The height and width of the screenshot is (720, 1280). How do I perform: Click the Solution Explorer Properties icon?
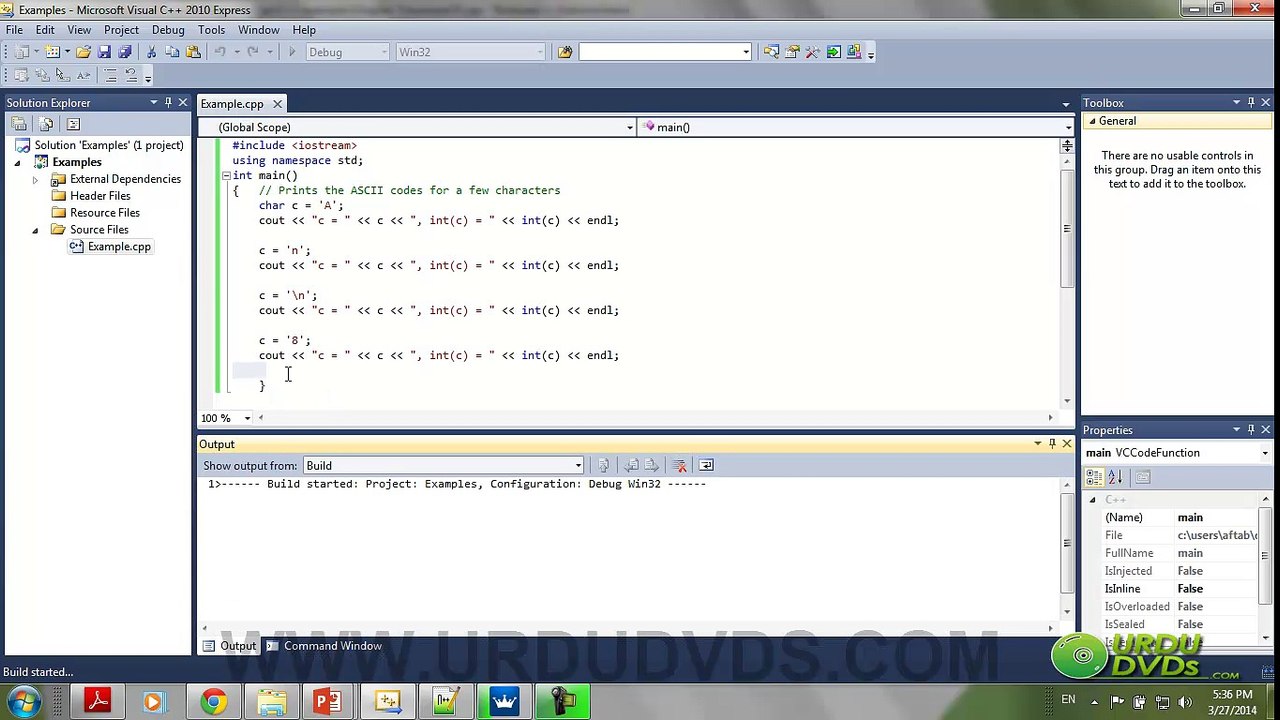coord(19,124)
